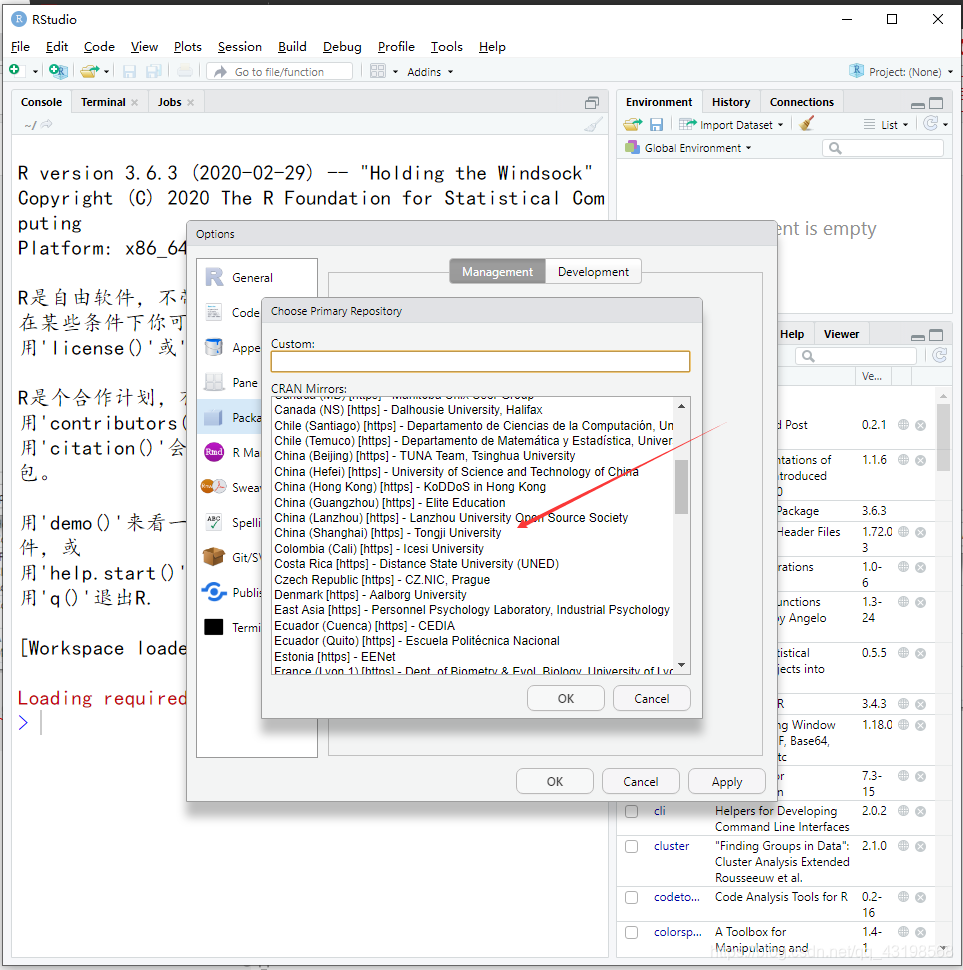Open the workspace panes dropdown arrow
The image size is (963, 970).
(395, 72)
